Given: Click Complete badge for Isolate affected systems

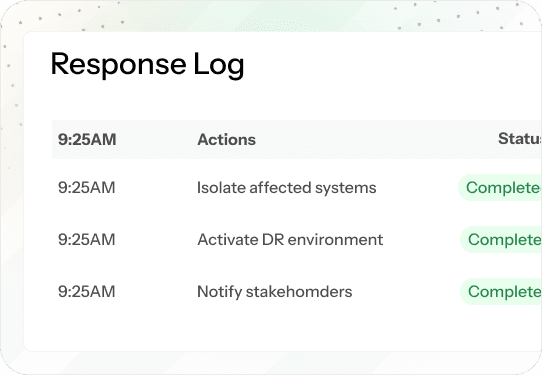Looking at the screenshot, I should pos(500,188).
